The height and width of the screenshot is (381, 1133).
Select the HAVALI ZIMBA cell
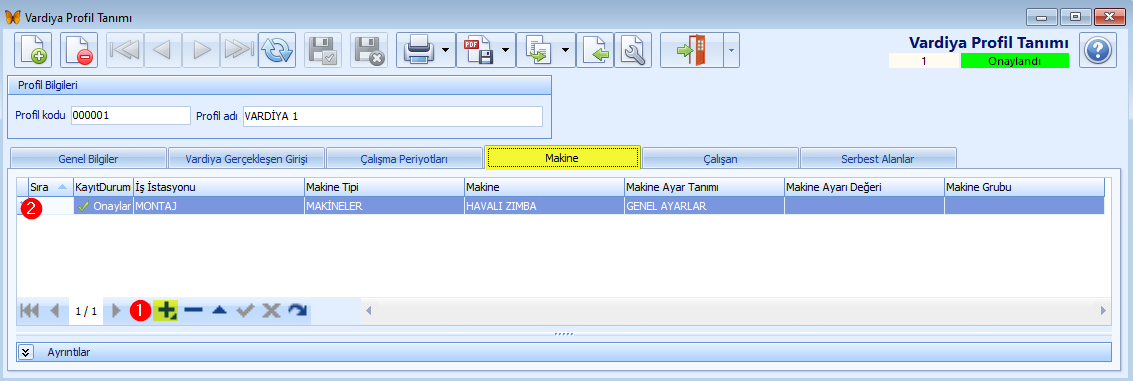(544, 205)
